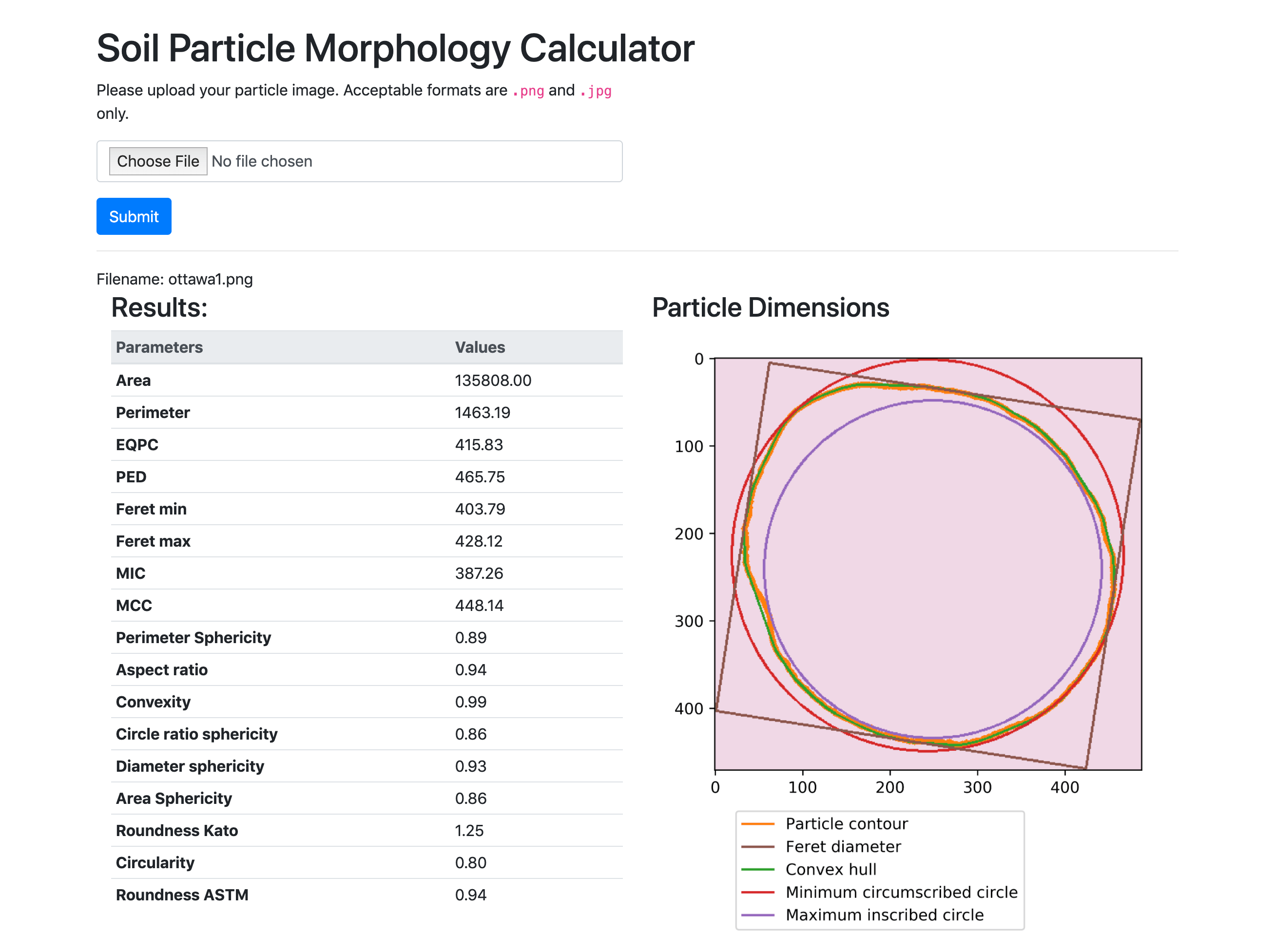The height and width of the screenshot is (952, 1275).
Task: Select the Perimeter value 1463.19
Action: (483, 413)
